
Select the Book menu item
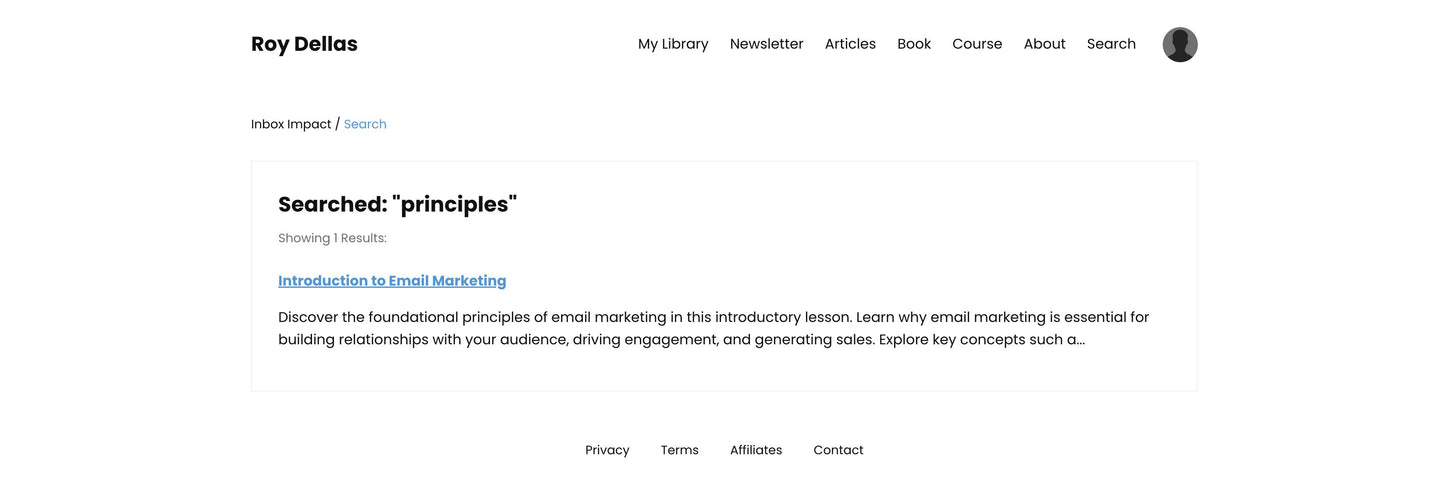(914, 44)
